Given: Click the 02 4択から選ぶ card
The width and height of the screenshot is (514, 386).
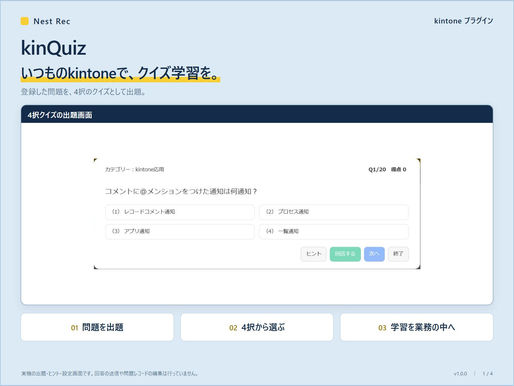Looking at the screenshot, I should [x=257, y=327].
